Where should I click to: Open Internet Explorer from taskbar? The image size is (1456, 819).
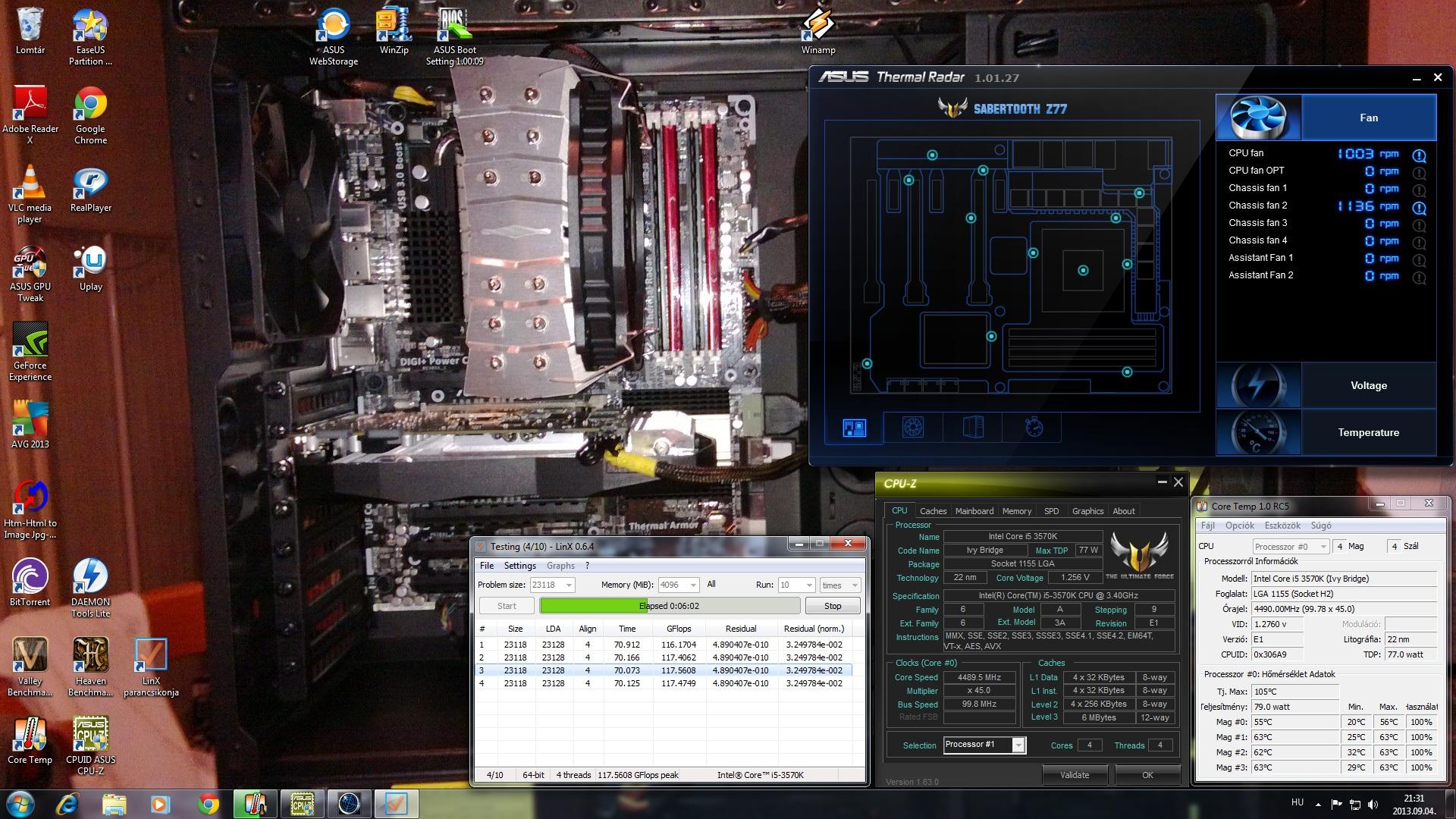67,804
